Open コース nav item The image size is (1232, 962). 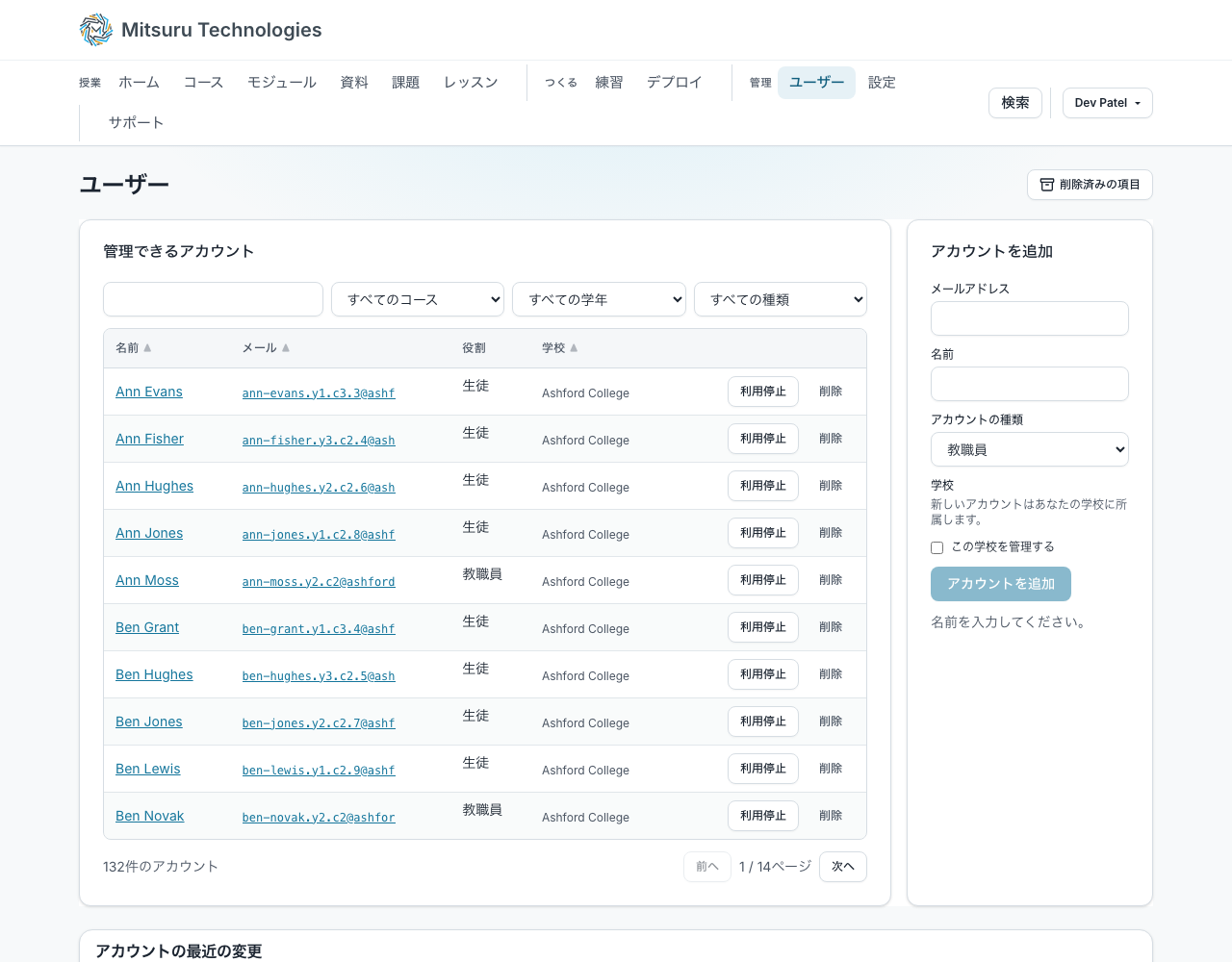click(203, 83)
